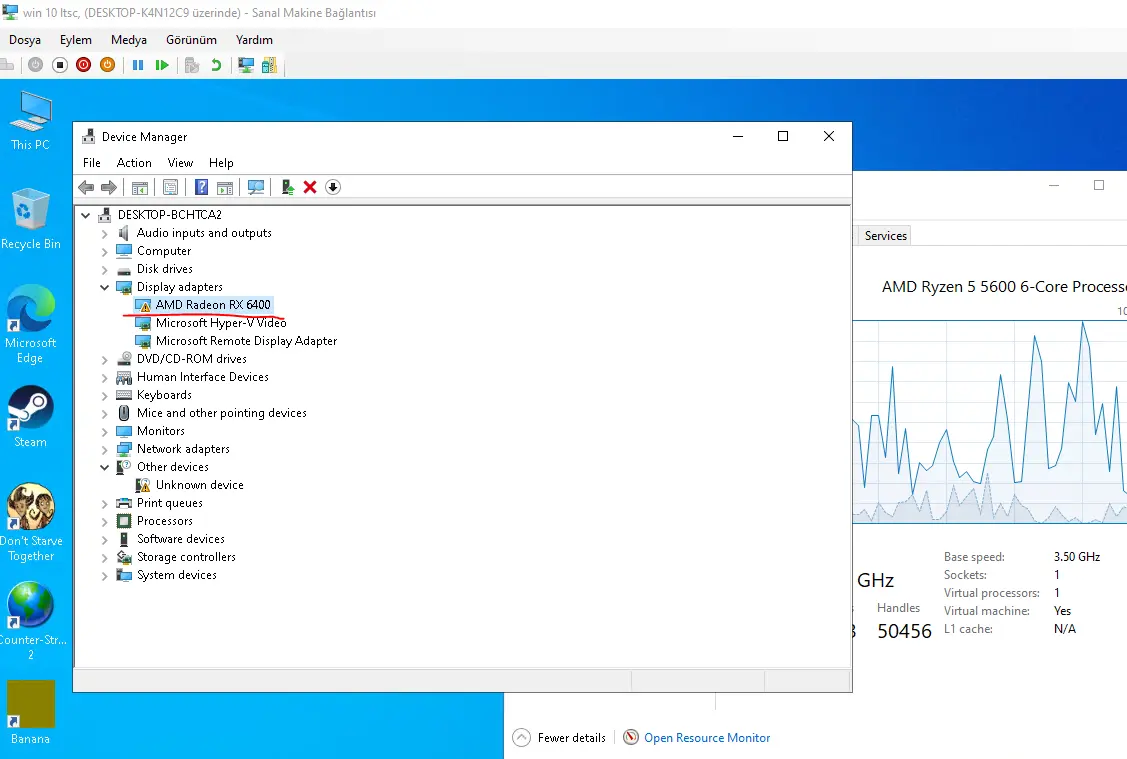The width and height of the screenshot is (1127, 759).
Task: Go forward in Device Manager toolbar
Action: [x=109, y=188]
